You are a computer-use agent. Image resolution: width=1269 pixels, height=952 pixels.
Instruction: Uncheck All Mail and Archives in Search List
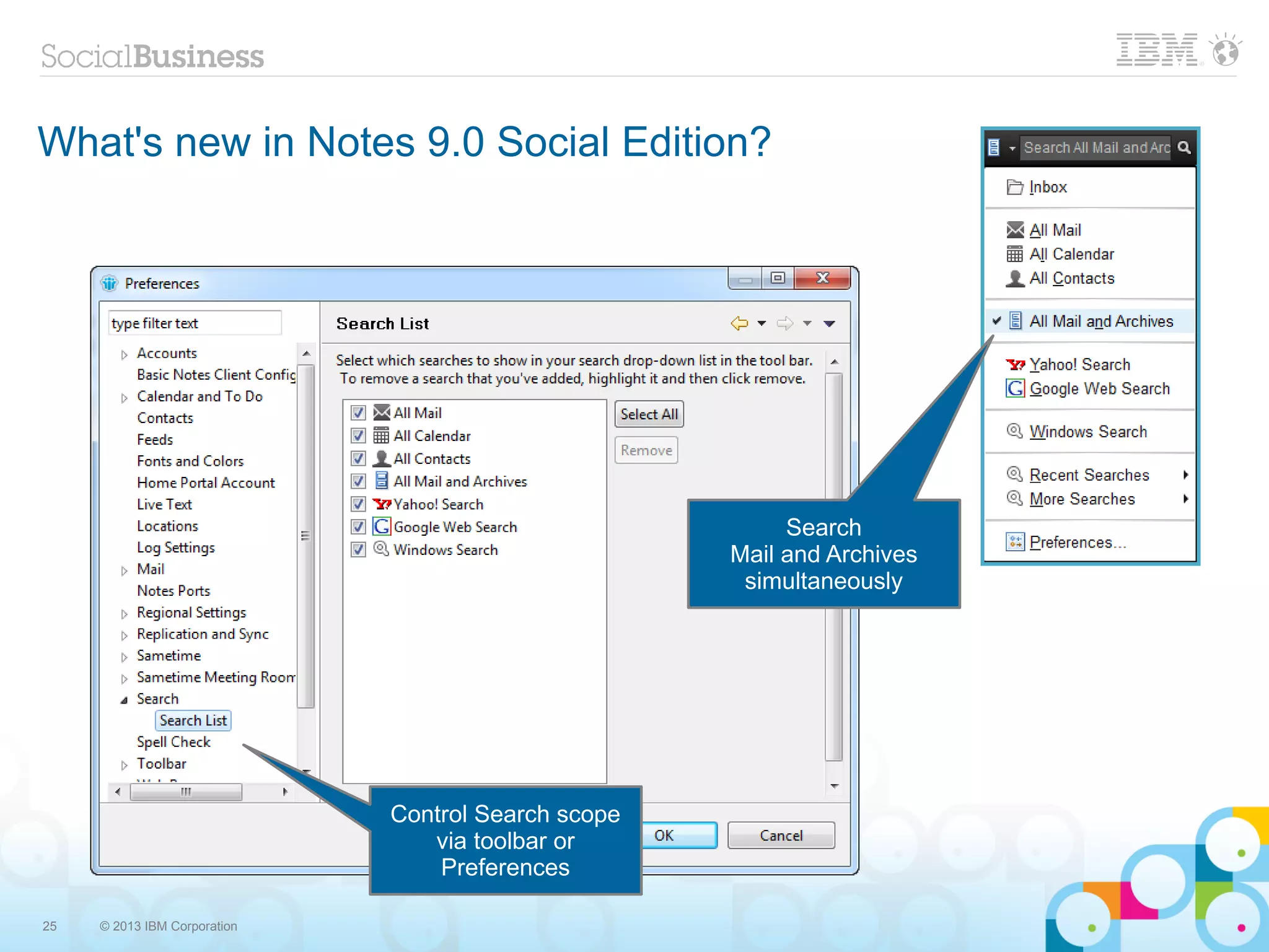pos(358,481)
